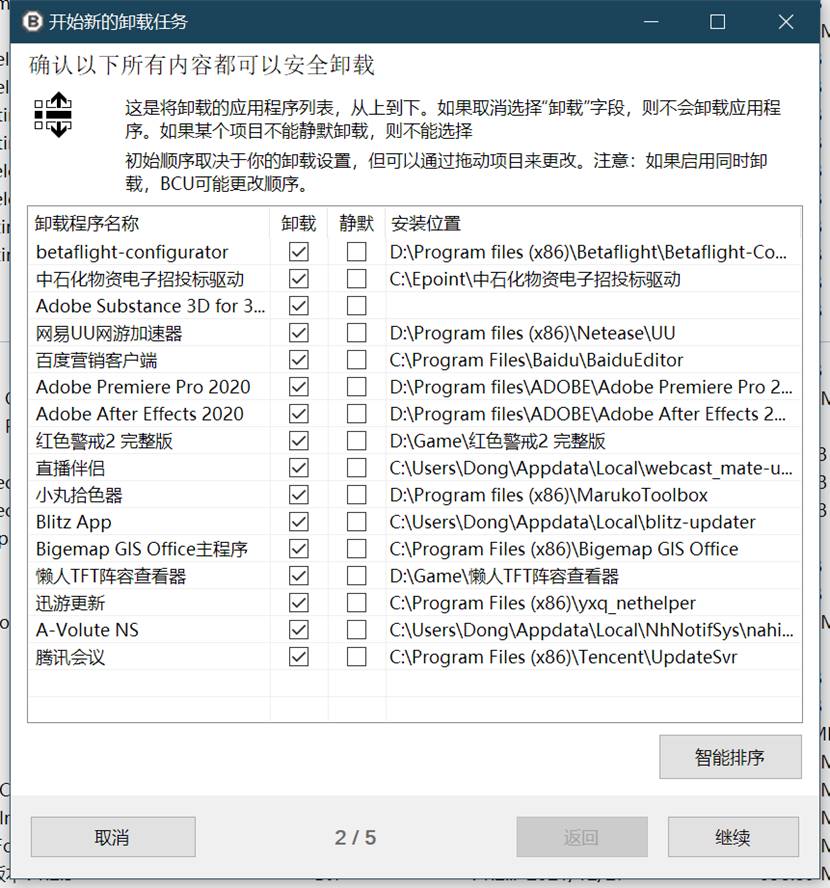Click path C:\Program Files (x86)\Tencent\UpdateSvr
The height and width of the screenshot is (888, 830).
[563, 658]
